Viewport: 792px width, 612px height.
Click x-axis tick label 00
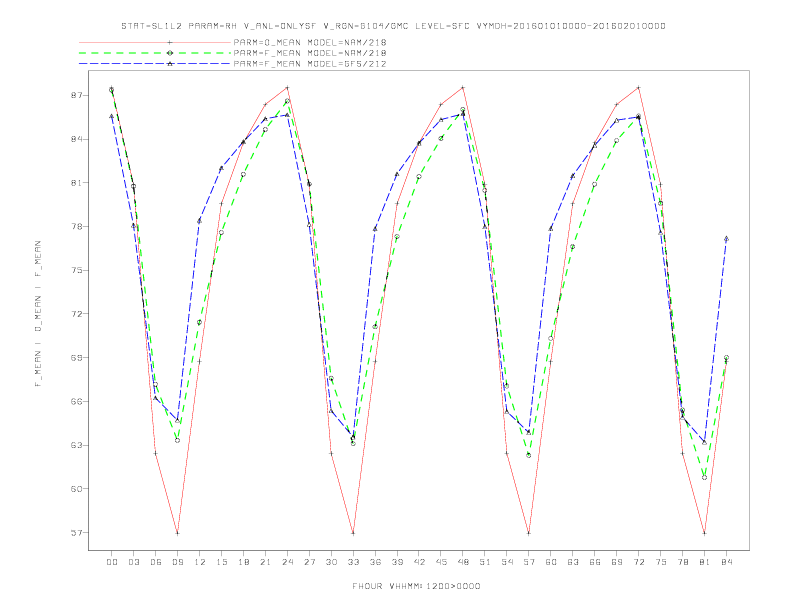point(112,562)
